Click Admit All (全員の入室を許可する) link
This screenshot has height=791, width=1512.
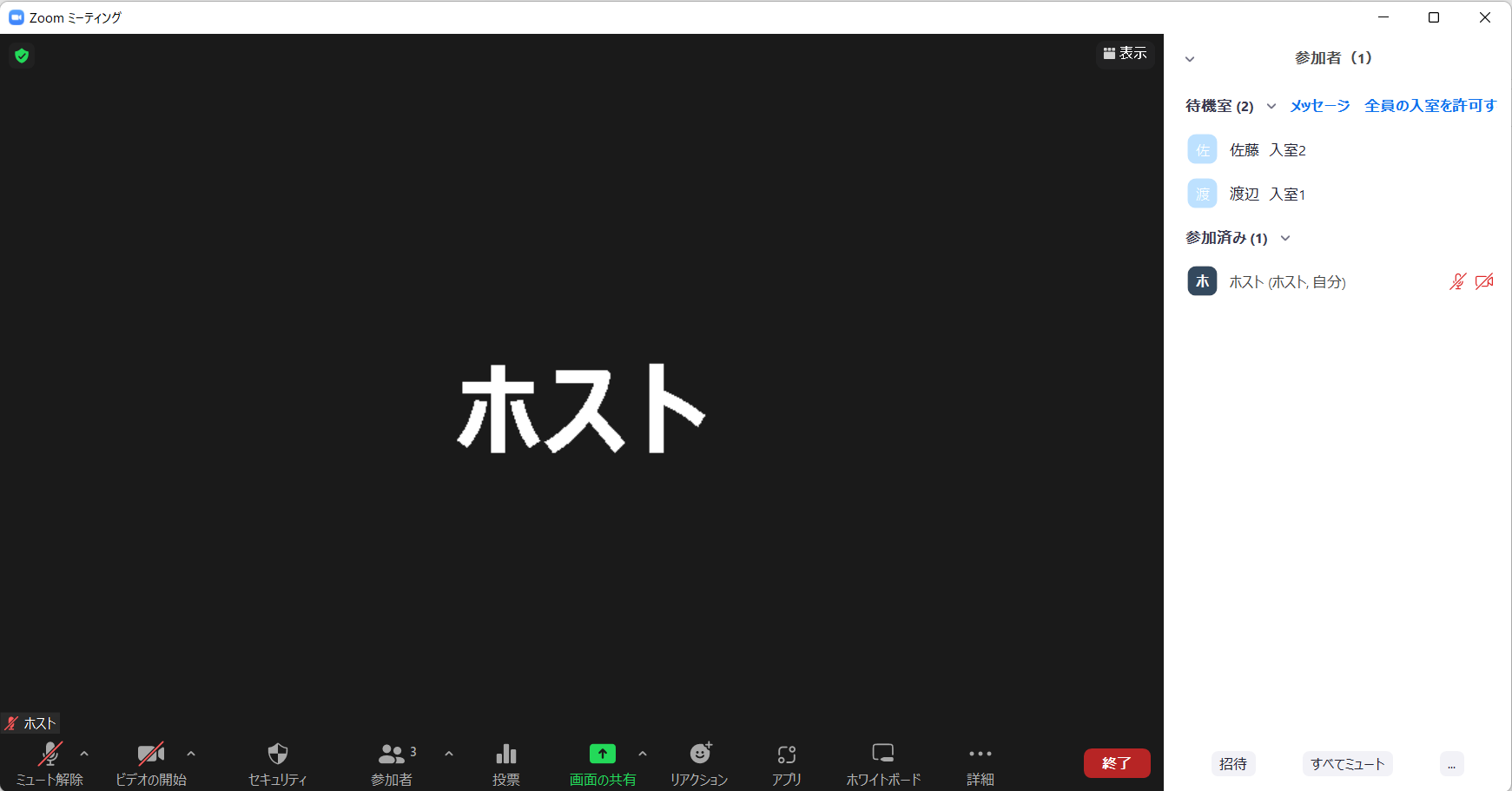(x=1429, y=106)
